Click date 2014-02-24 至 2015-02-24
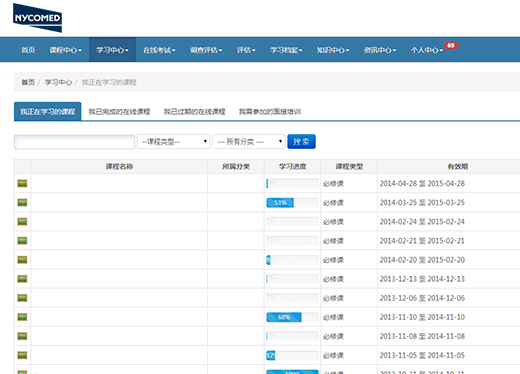This screenshot has height=374, width=520. coord(422,221)
